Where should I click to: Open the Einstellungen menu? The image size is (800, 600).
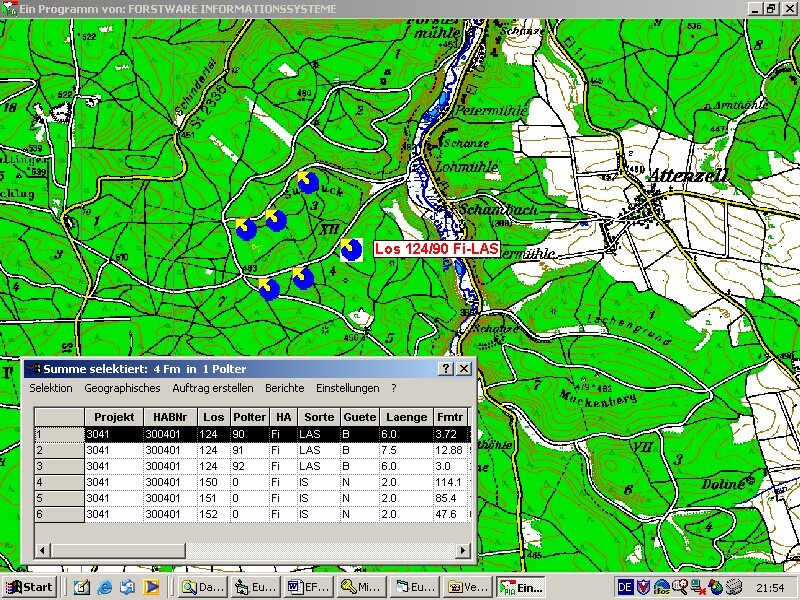[348, 388]
